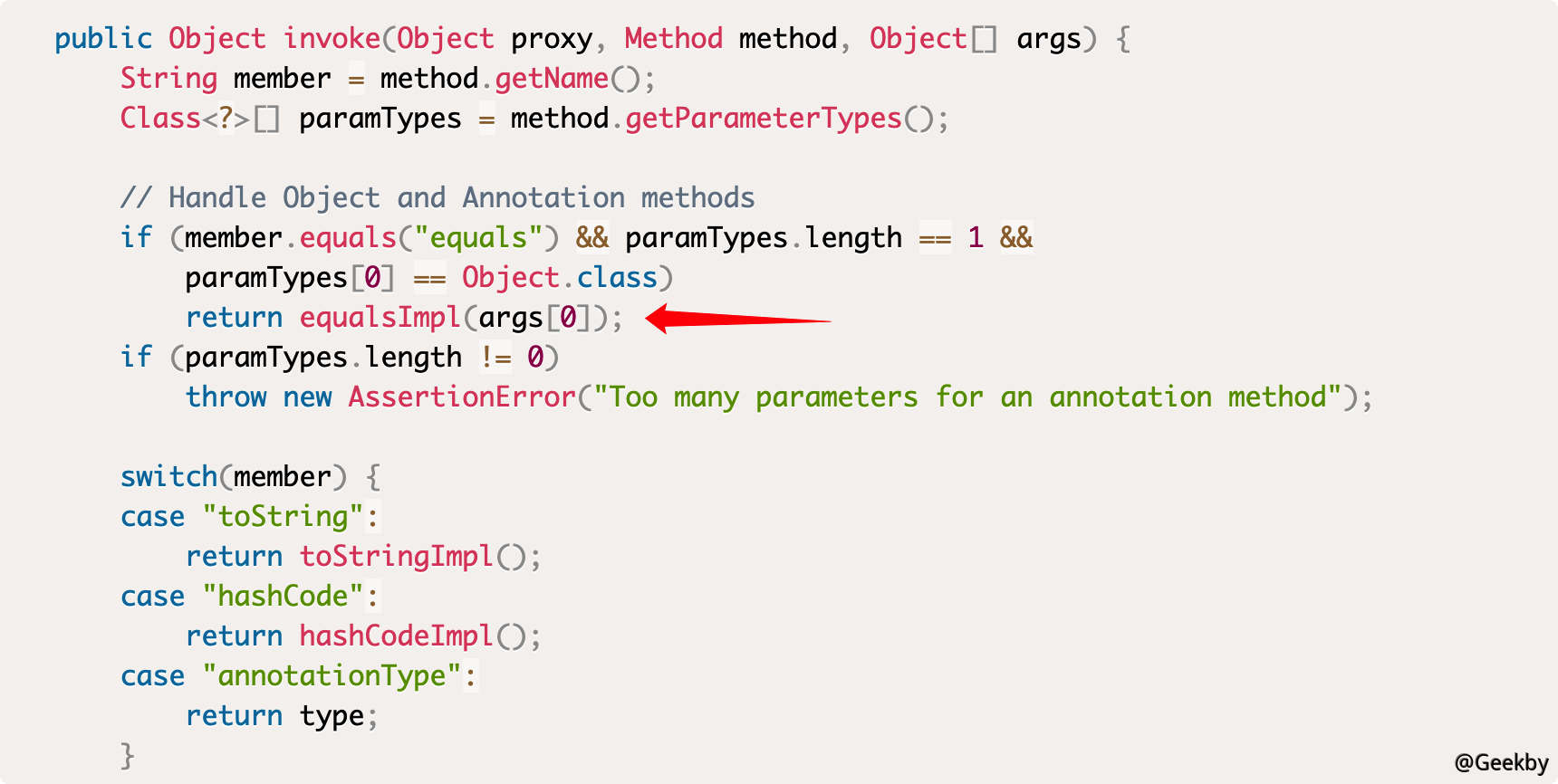Click the closing brace of the switch
This screenshot has width=1558, height=784.
[128, 755]
